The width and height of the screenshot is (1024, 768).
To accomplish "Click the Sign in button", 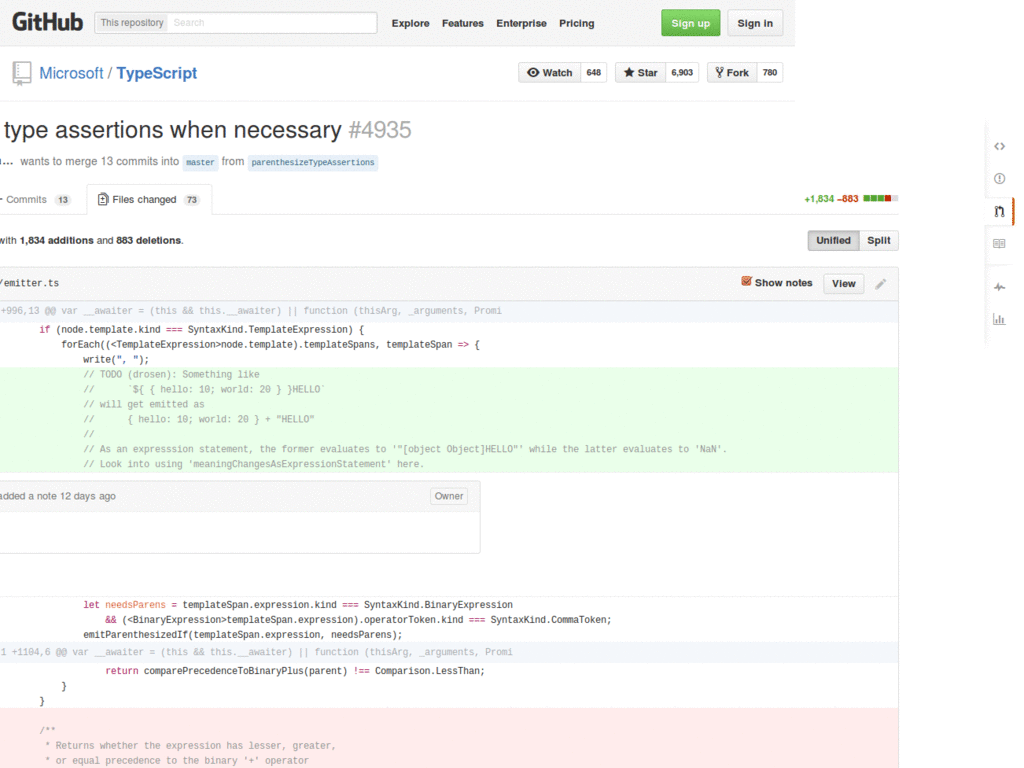I will click(x=755, y=23).
